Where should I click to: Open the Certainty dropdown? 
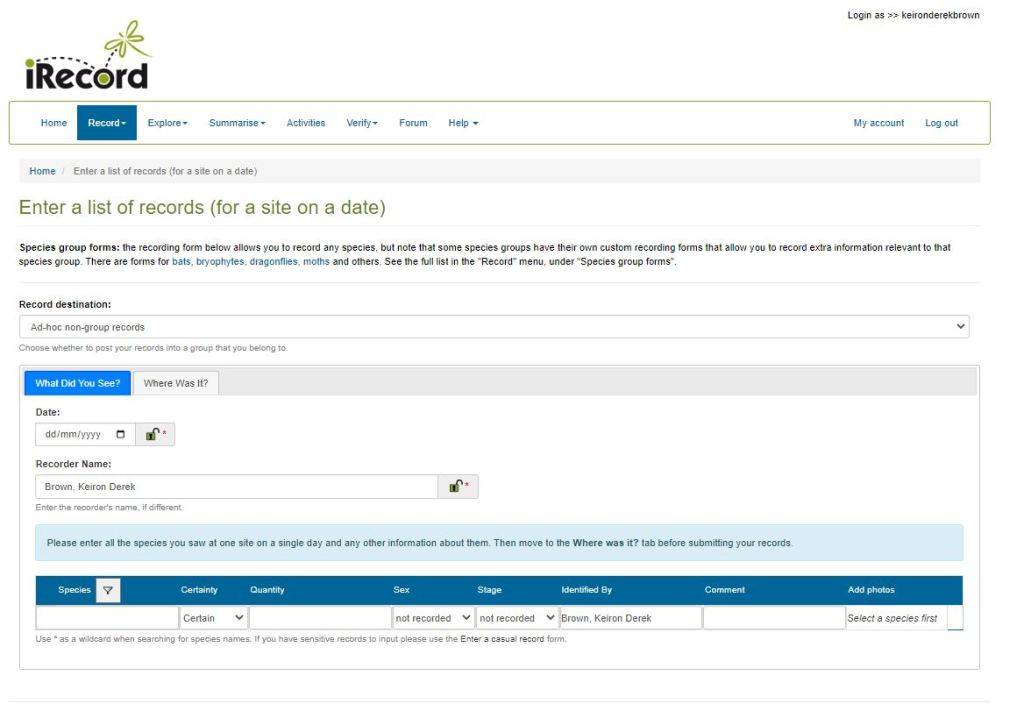tap(213, 618)
